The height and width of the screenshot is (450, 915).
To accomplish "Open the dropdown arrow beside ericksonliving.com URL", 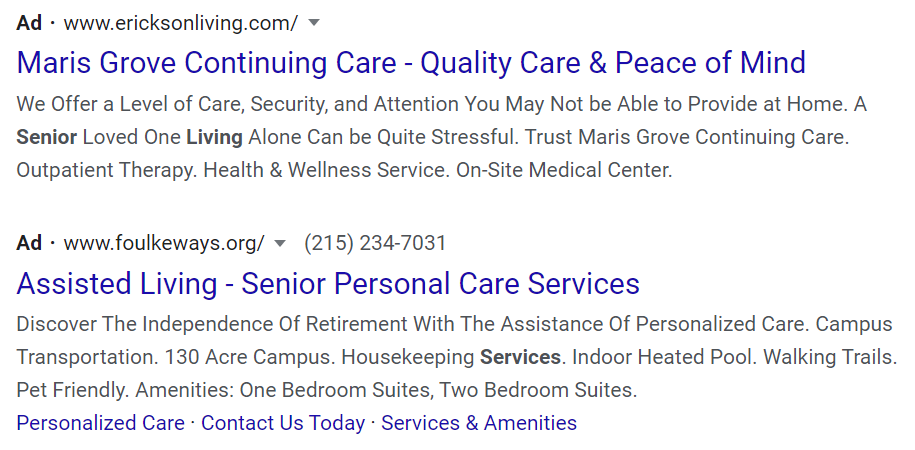I will pyautogui.click(x=314, y=23).
